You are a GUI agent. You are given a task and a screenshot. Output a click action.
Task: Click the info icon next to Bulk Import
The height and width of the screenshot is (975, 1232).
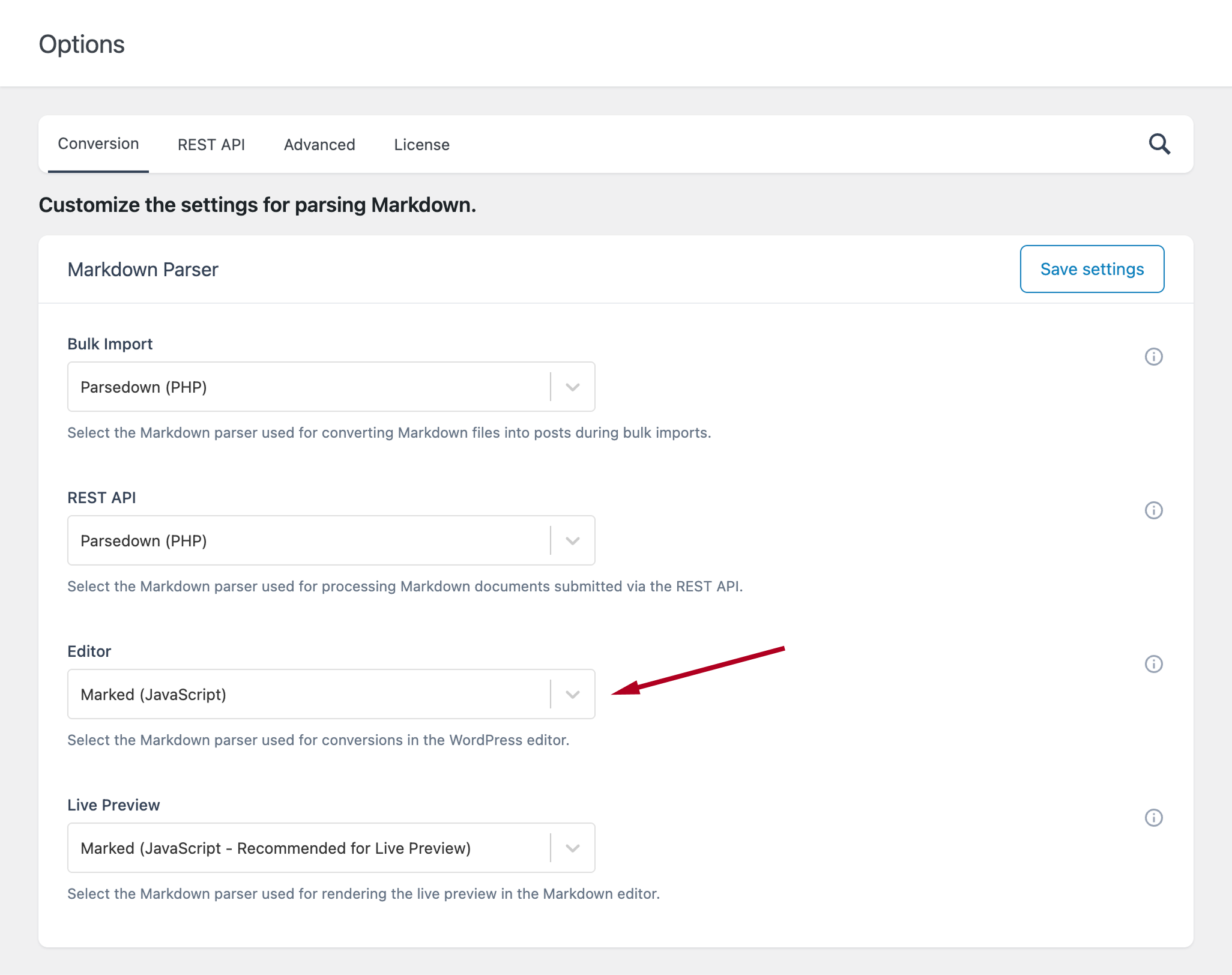click(1153, 357)
